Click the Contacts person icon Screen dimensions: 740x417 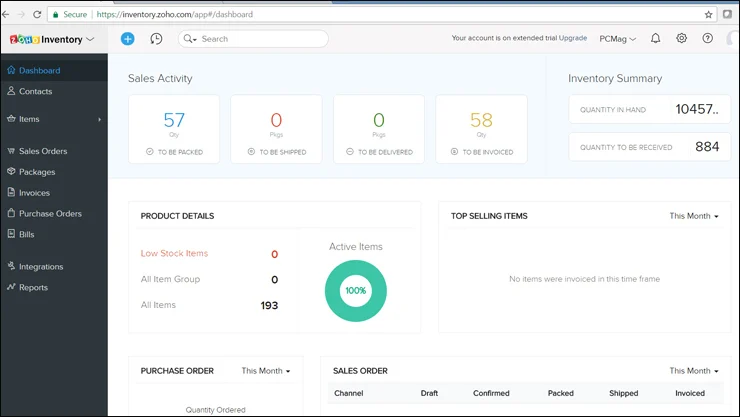[11, 91]
